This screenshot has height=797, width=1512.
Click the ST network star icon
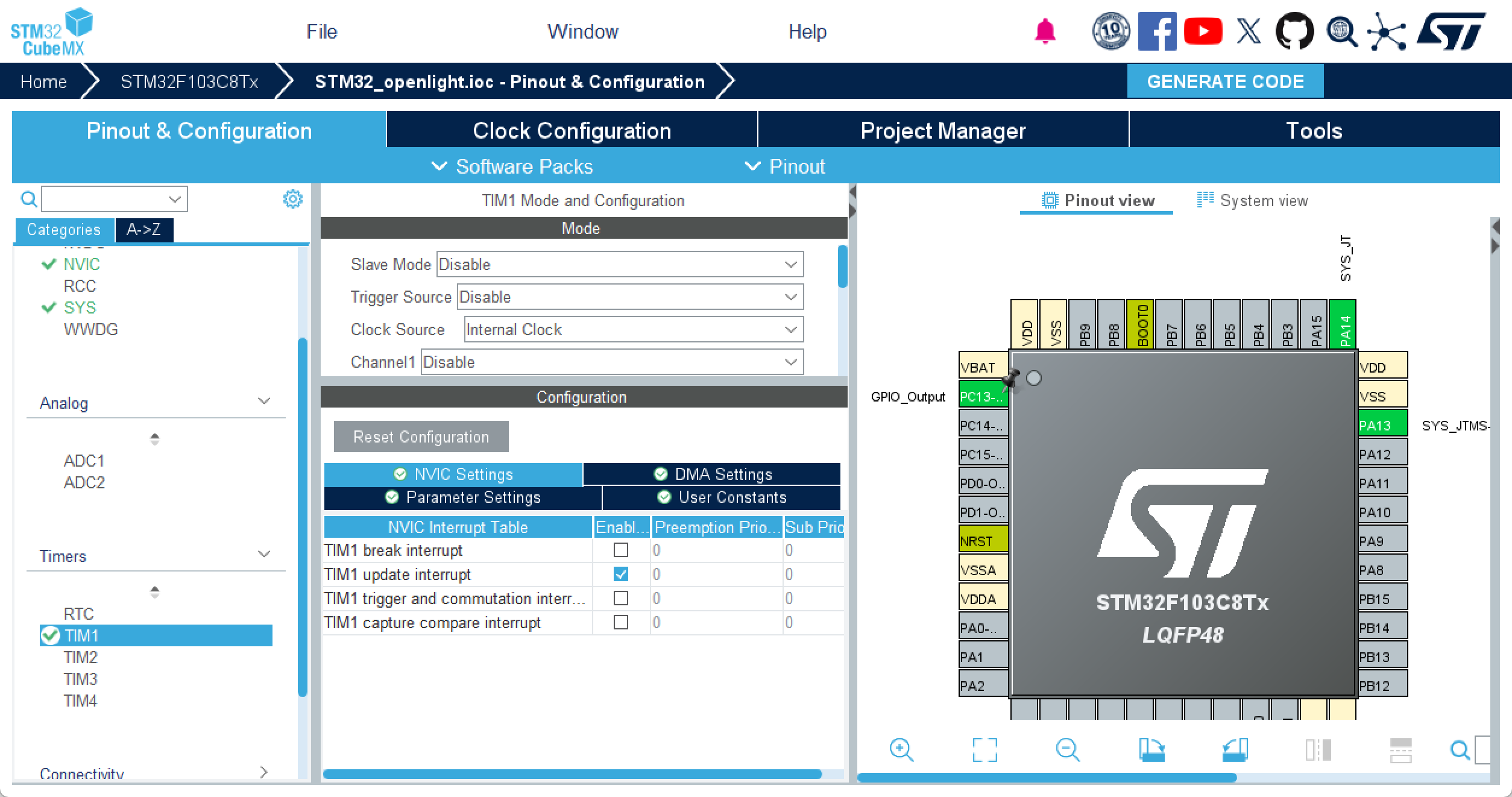pyautogui.click(x=1386, y=31)
